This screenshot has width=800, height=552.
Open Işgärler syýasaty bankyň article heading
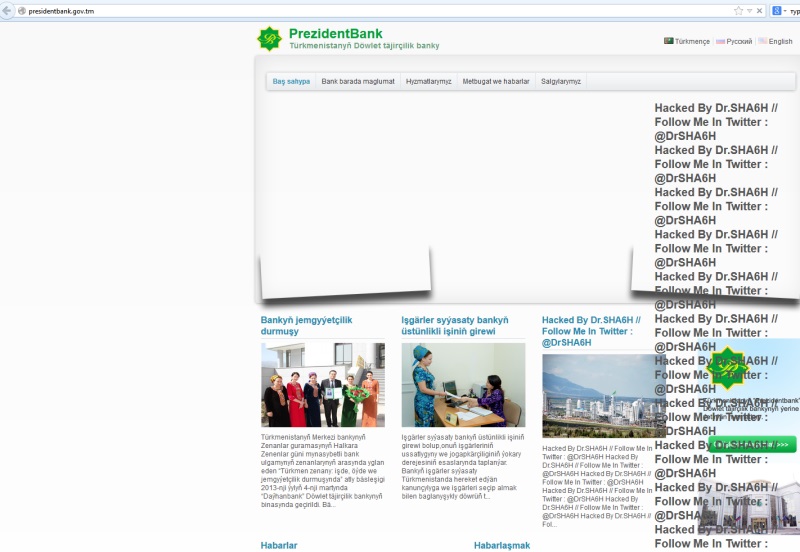[455, 325]
